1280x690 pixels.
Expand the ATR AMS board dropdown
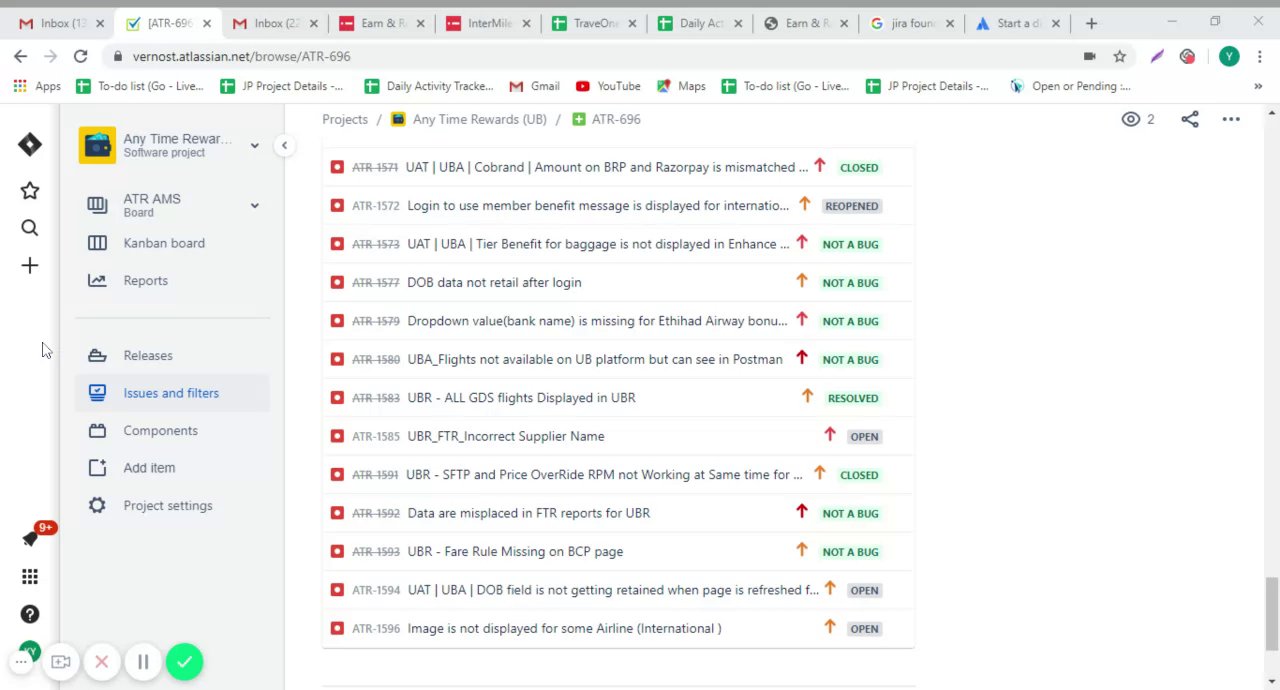tap(254, 206)
